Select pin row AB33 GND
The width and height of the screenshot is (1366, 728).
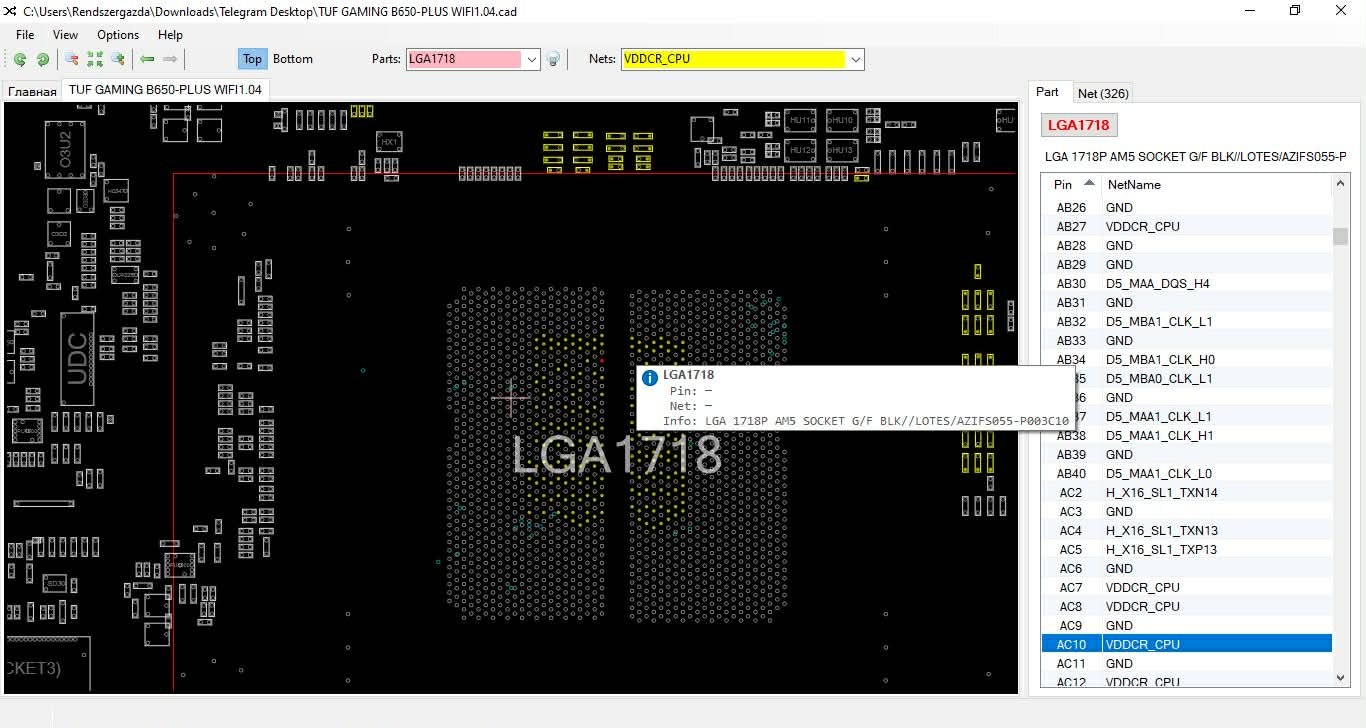pos(1187,340)
